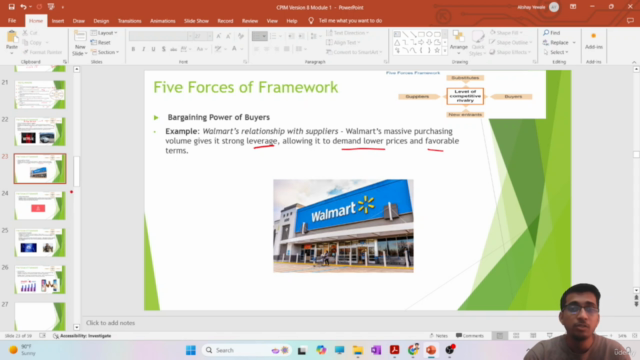Toggle text shadow
This screenshot has height=360, width=640.
pyautogui.click(x=164, y=49)
